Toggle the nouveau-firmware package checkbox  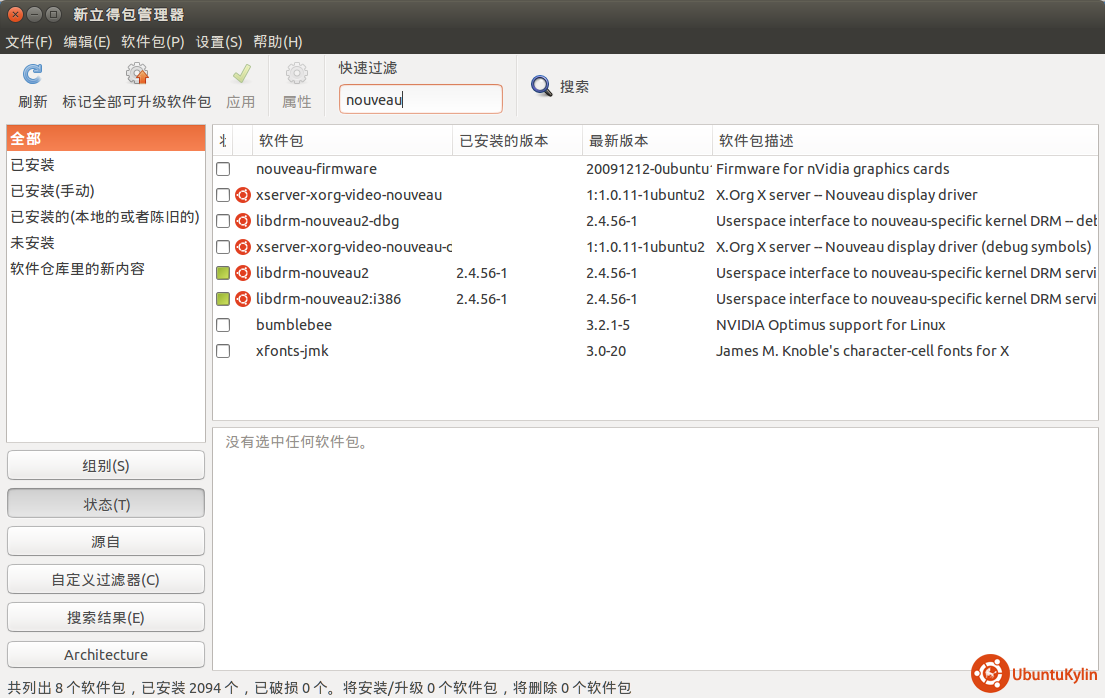pyautogui.click(x=223, y=169)
